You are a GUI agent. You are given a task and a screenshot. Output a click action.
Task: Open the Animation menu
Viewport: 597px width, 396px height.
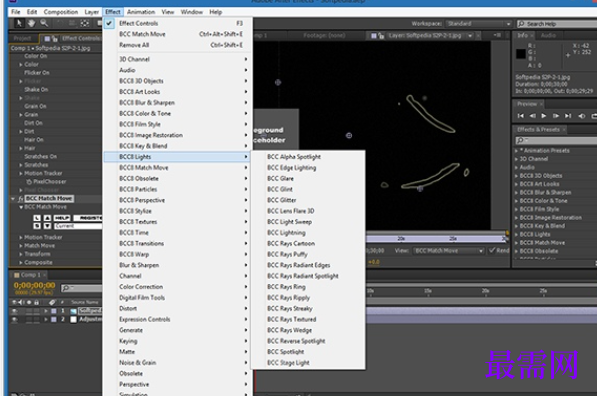pyautogui.click(x=141, y=12)
